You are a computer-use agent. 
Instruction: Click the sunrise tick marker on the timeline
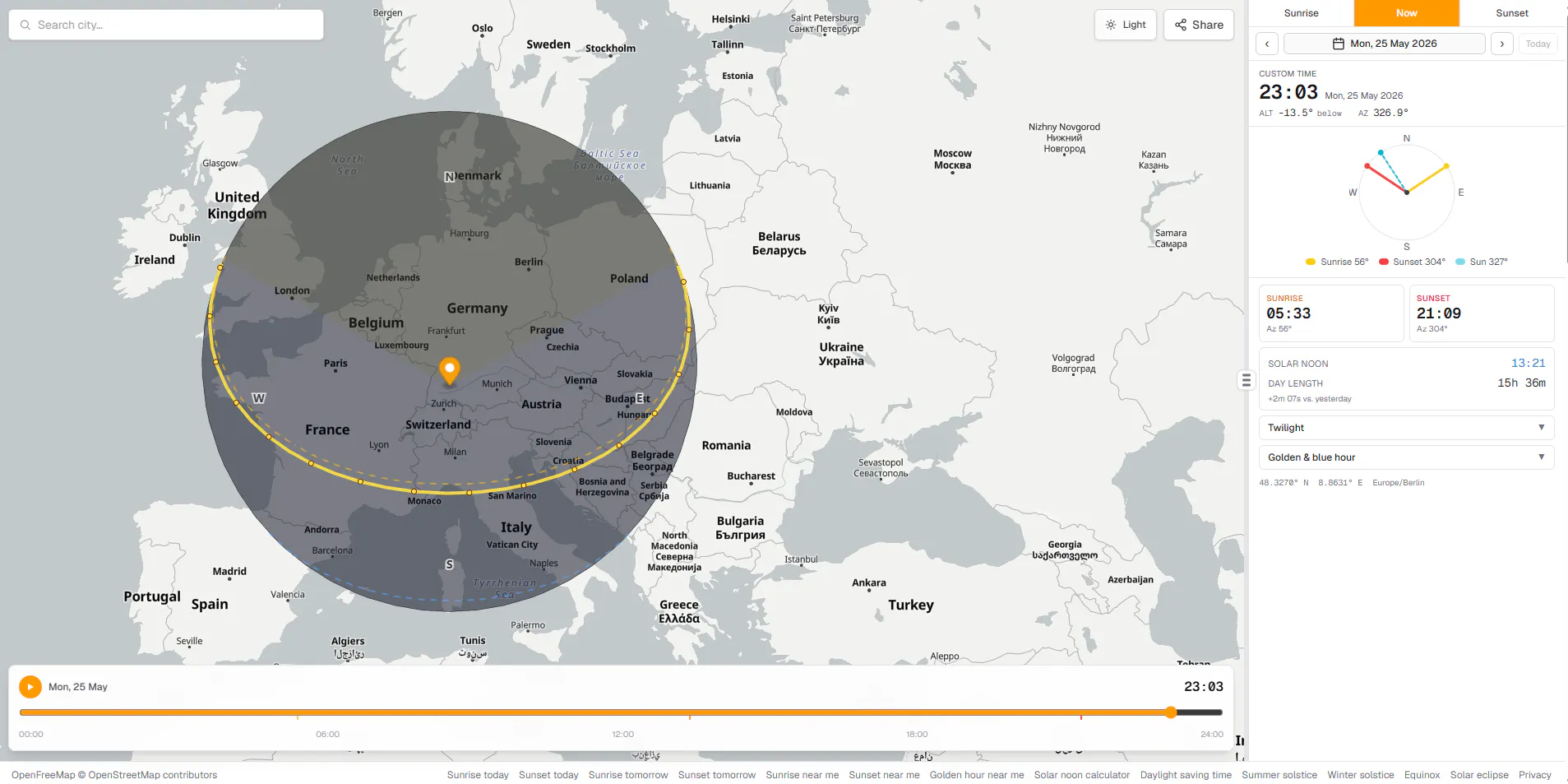tap(298, 717)
